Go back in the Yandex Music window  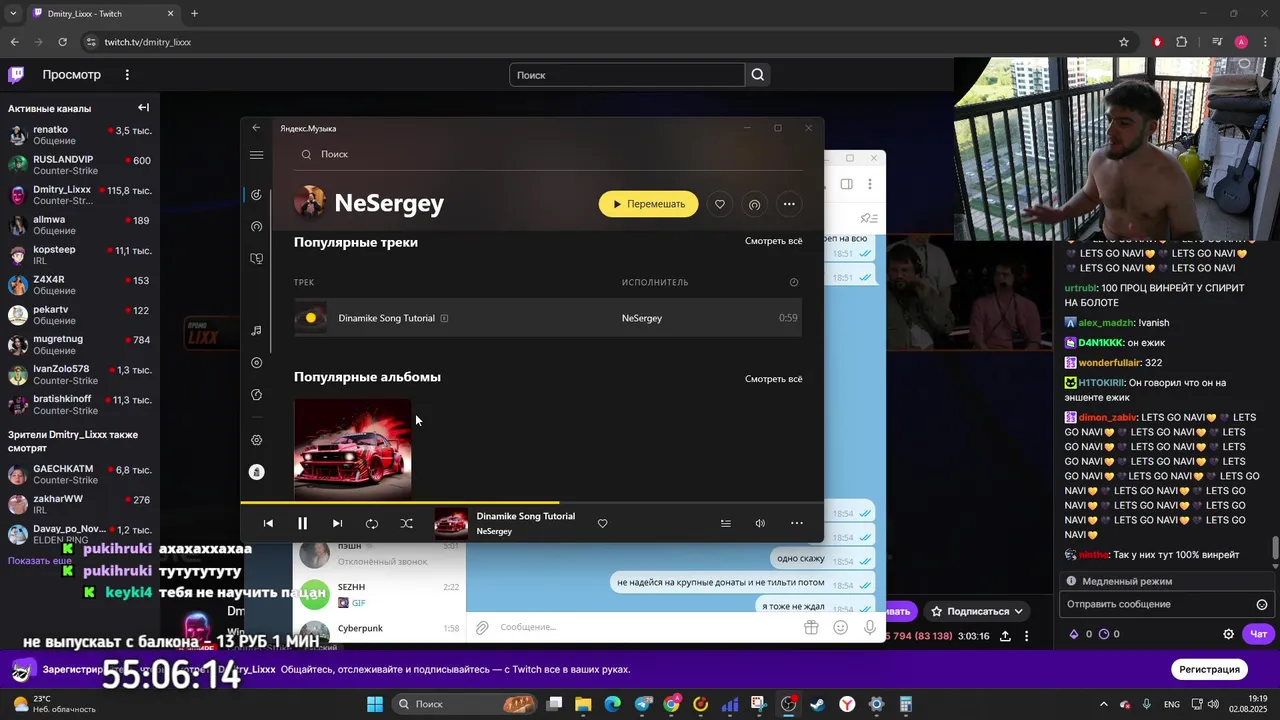coord(256,128)
